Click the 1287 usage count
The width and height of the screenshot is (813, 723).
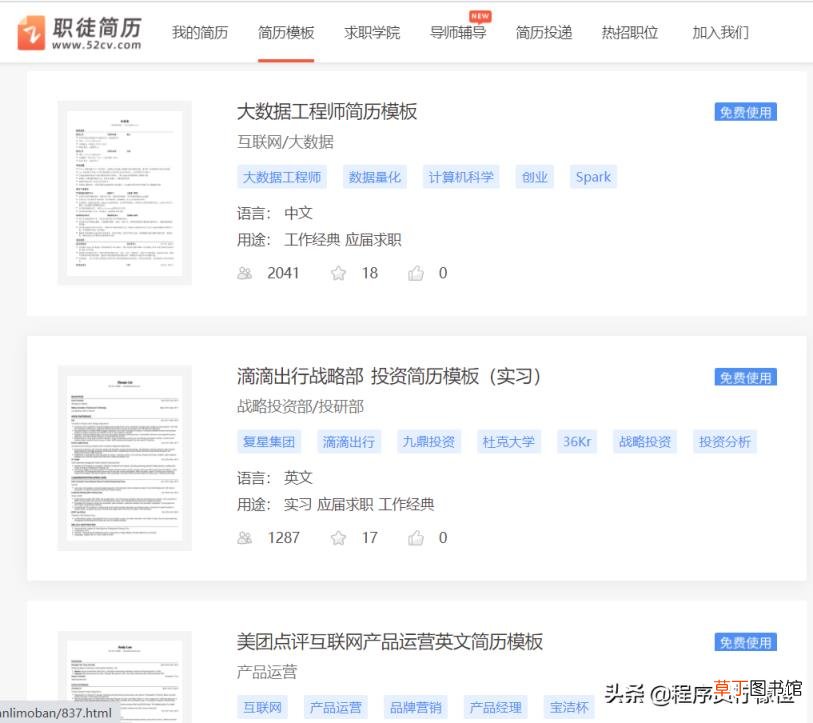[284, 538]
